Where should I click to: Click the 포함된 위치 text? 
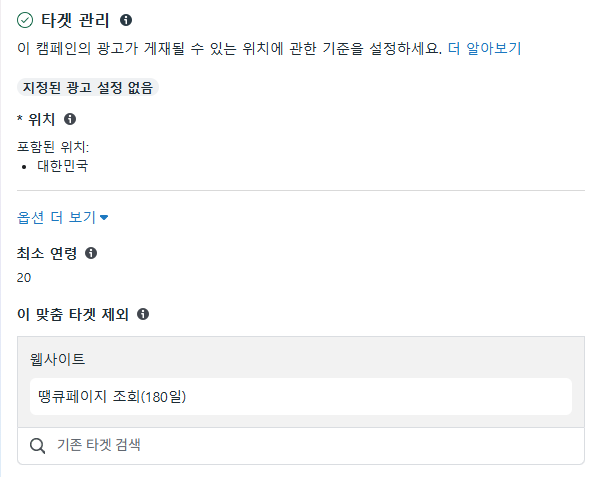(53, 147)
